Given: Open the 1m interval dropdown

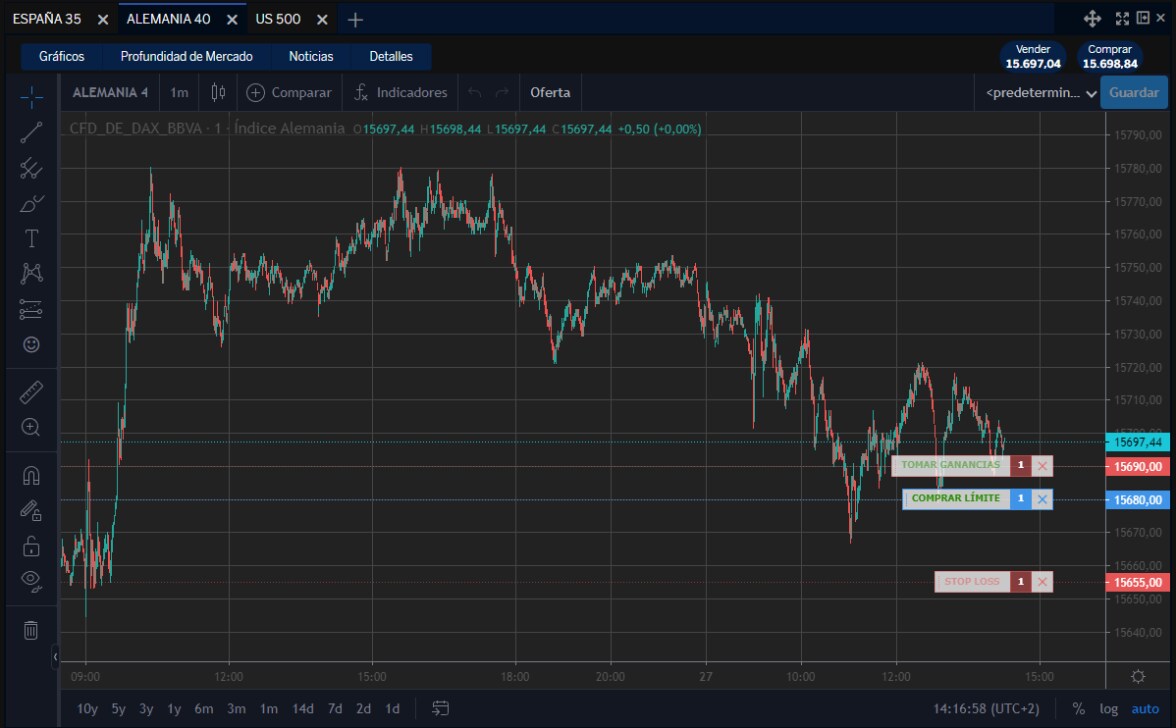Looking at the screenshot, I should [x=179, y=92].
